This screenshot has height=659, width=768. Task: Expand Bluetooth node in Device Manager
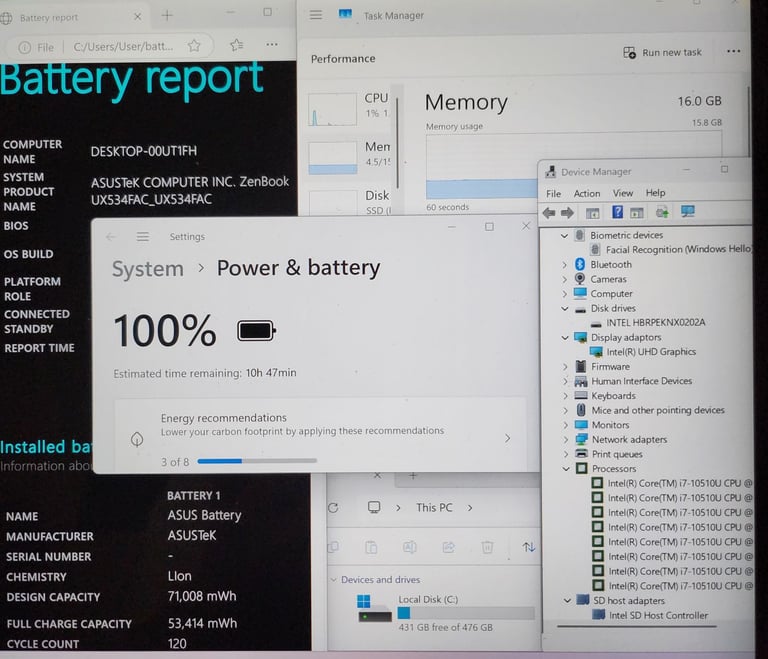click(564, 265)
